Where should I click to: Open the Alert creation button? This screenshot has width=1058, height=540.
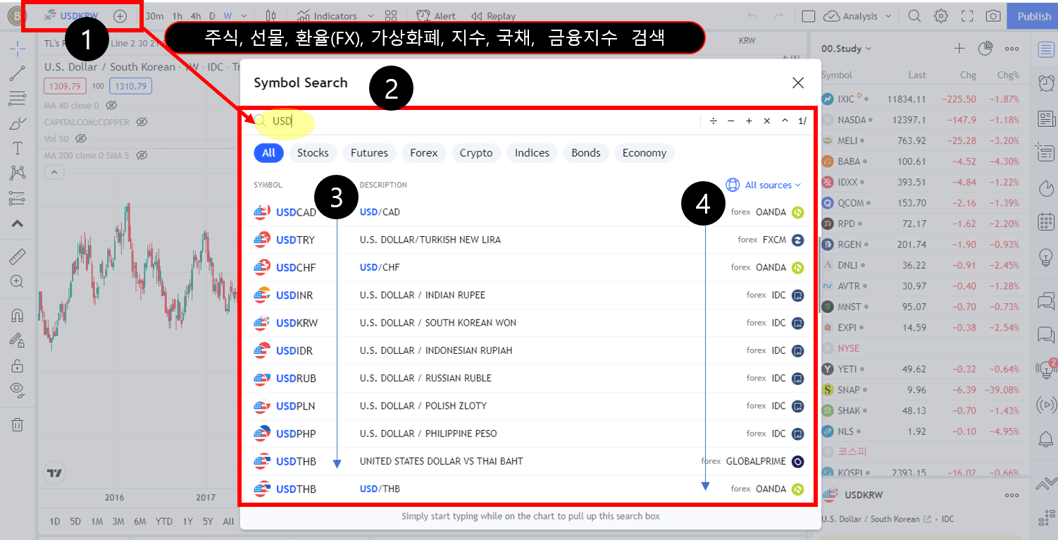point(435,16)
